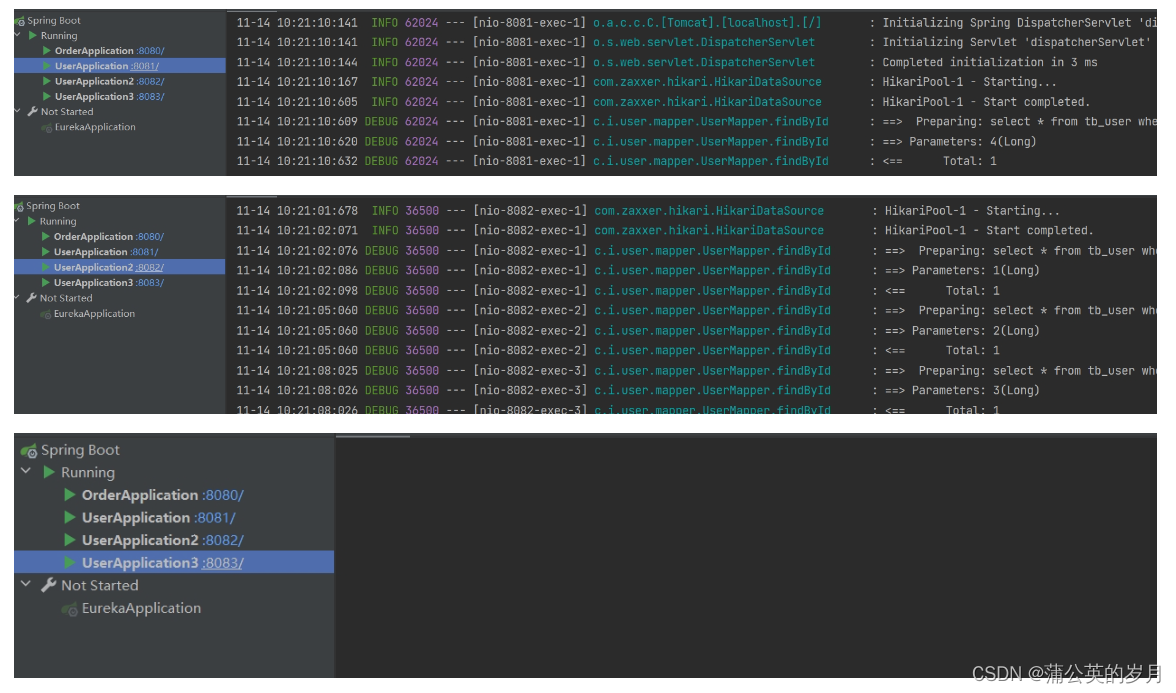Screen dimensions: 1176x693
Task: Click the 'o.a.c.c.C.[Tomcat].[localhost].[/]' logger name
Action: tap(706, 23)
